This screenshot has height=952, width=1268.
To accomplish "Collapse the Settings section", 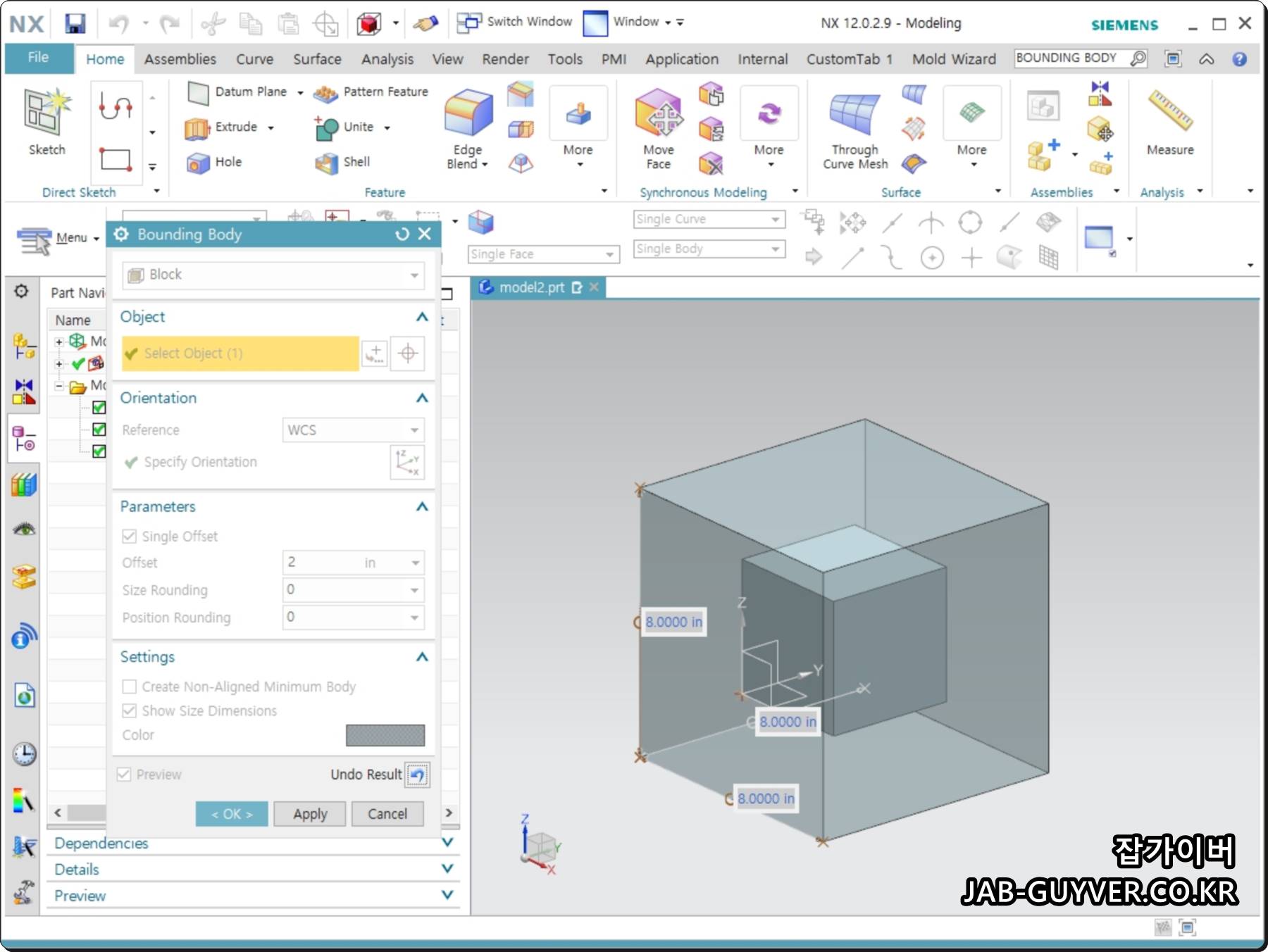I will 422,657.
